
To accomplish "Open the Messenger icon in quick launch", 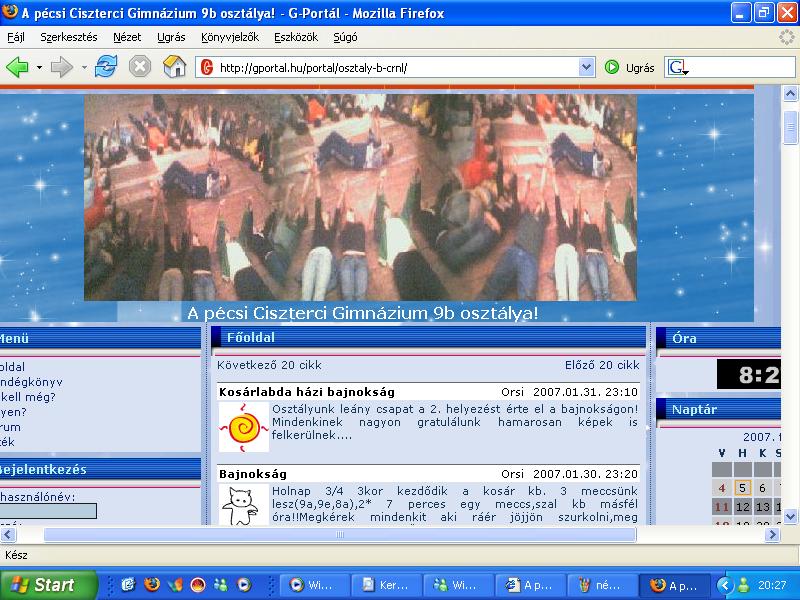I will coord(221,585).
